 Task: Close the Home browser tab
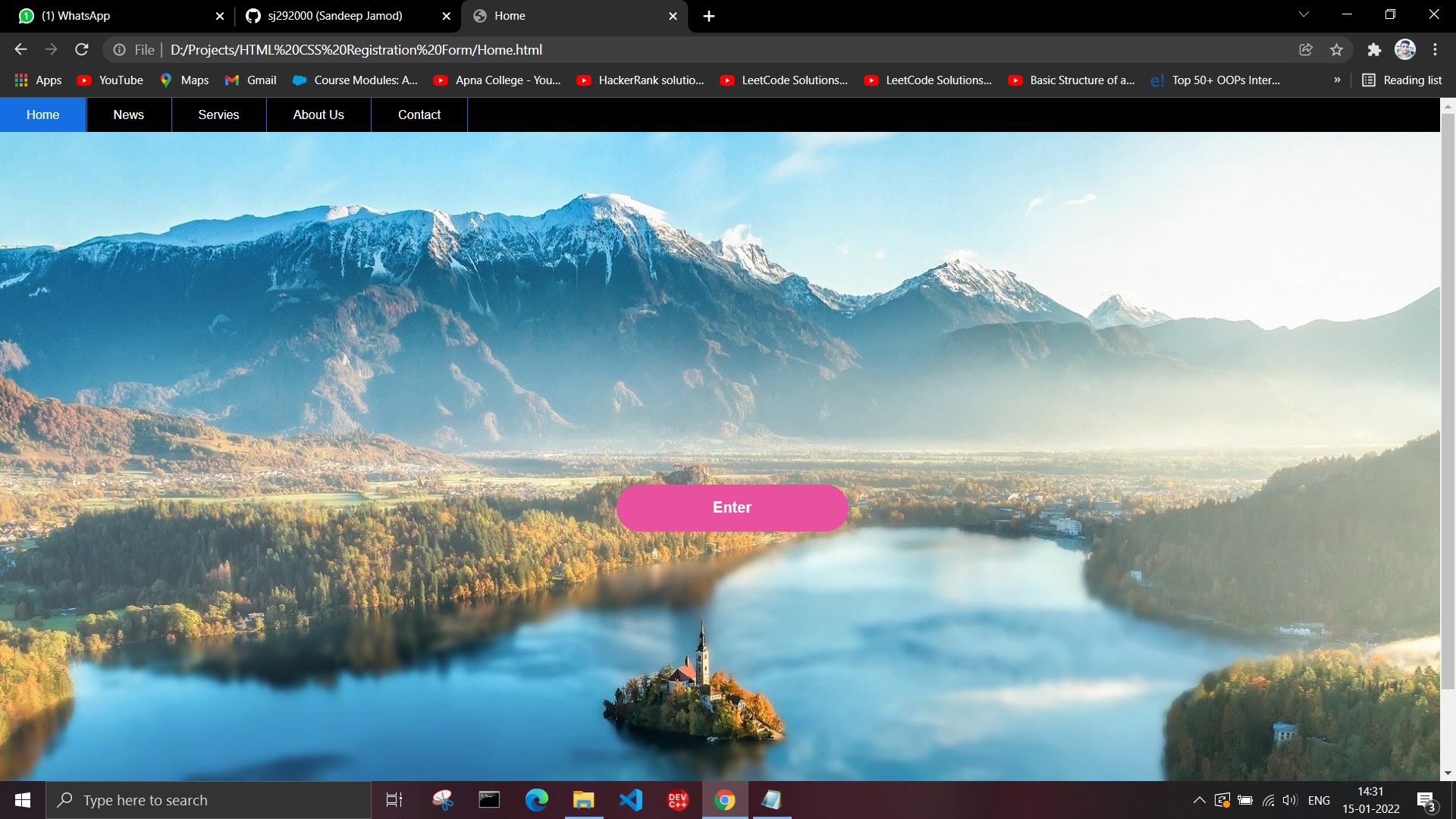[673, 16]
